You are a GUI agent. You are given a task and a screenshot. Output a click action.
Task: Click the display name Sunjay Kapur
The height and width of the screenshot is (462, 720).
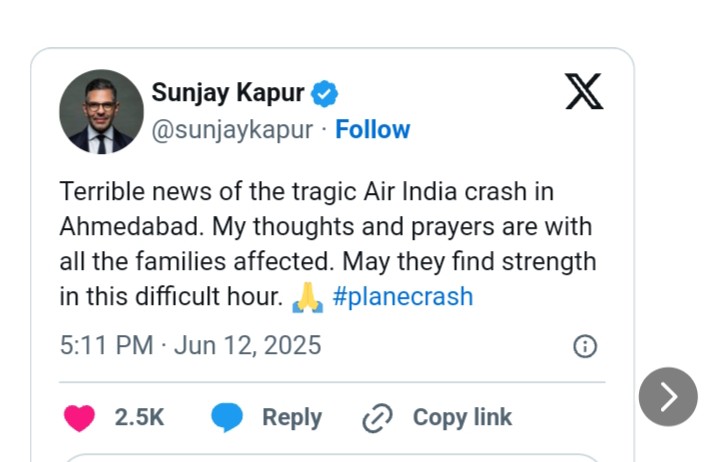pyautogui.click(x=228, y=93)
